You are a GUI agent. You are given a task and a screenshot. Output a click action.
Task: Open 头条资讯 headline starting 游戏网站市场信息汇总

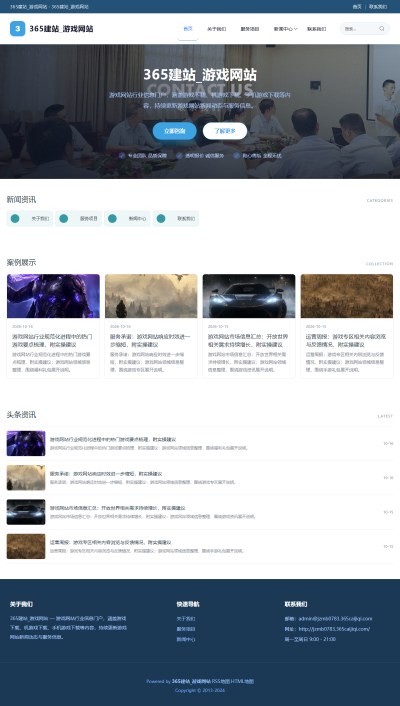click(x=117, y=508)
